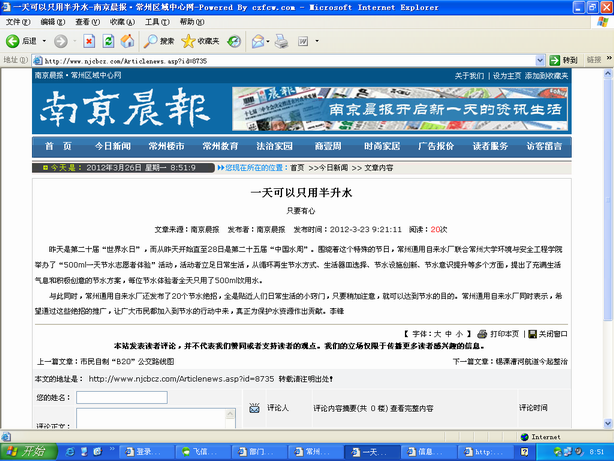Expand the Back button history arrow
The width and height of the screenshot is (614, 461).
tap(45, 41)
